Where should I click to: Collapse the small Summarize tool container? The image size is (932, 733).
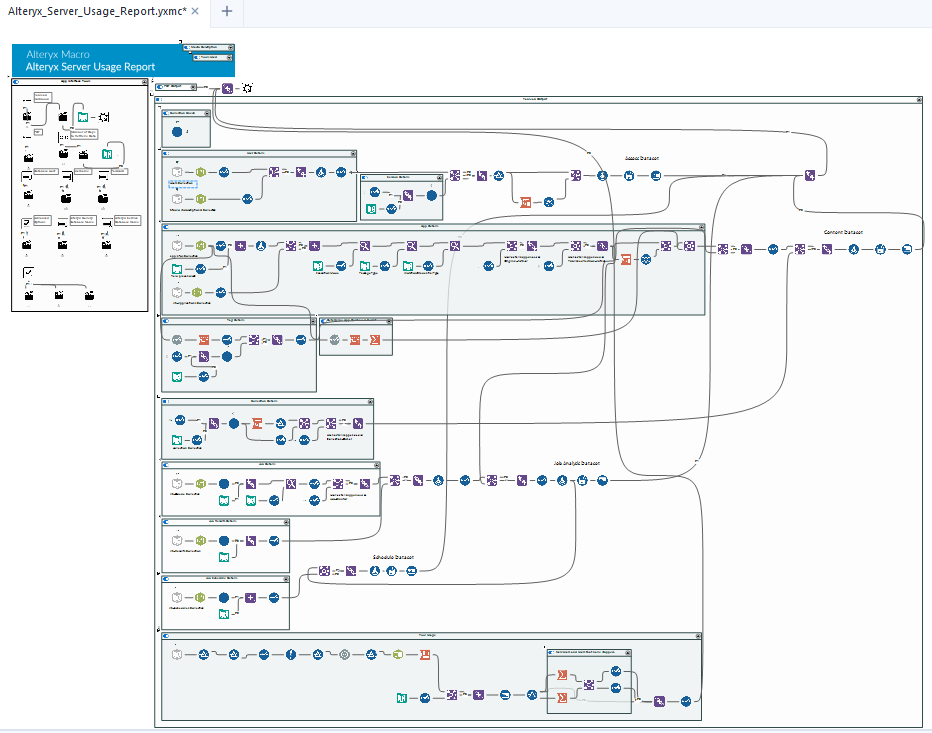click(389, 321)
